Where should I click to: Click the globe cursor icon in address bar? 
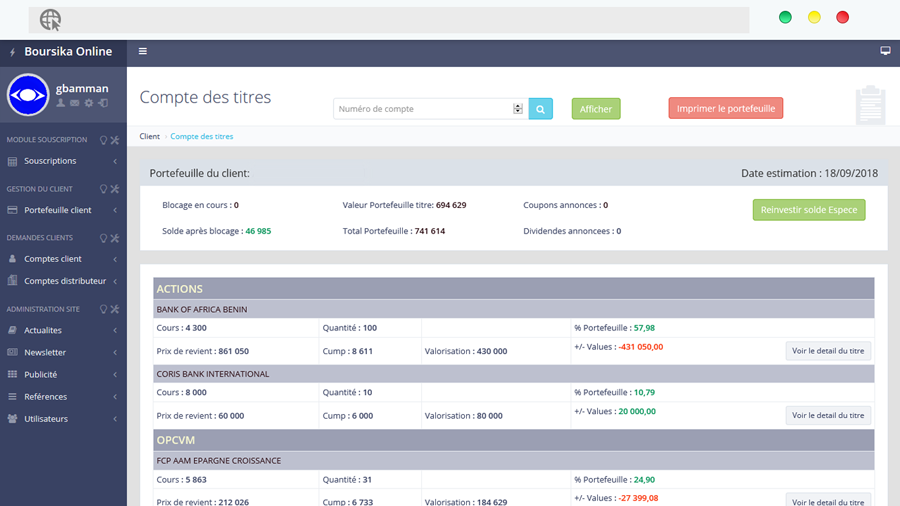(x=51, y=20)
